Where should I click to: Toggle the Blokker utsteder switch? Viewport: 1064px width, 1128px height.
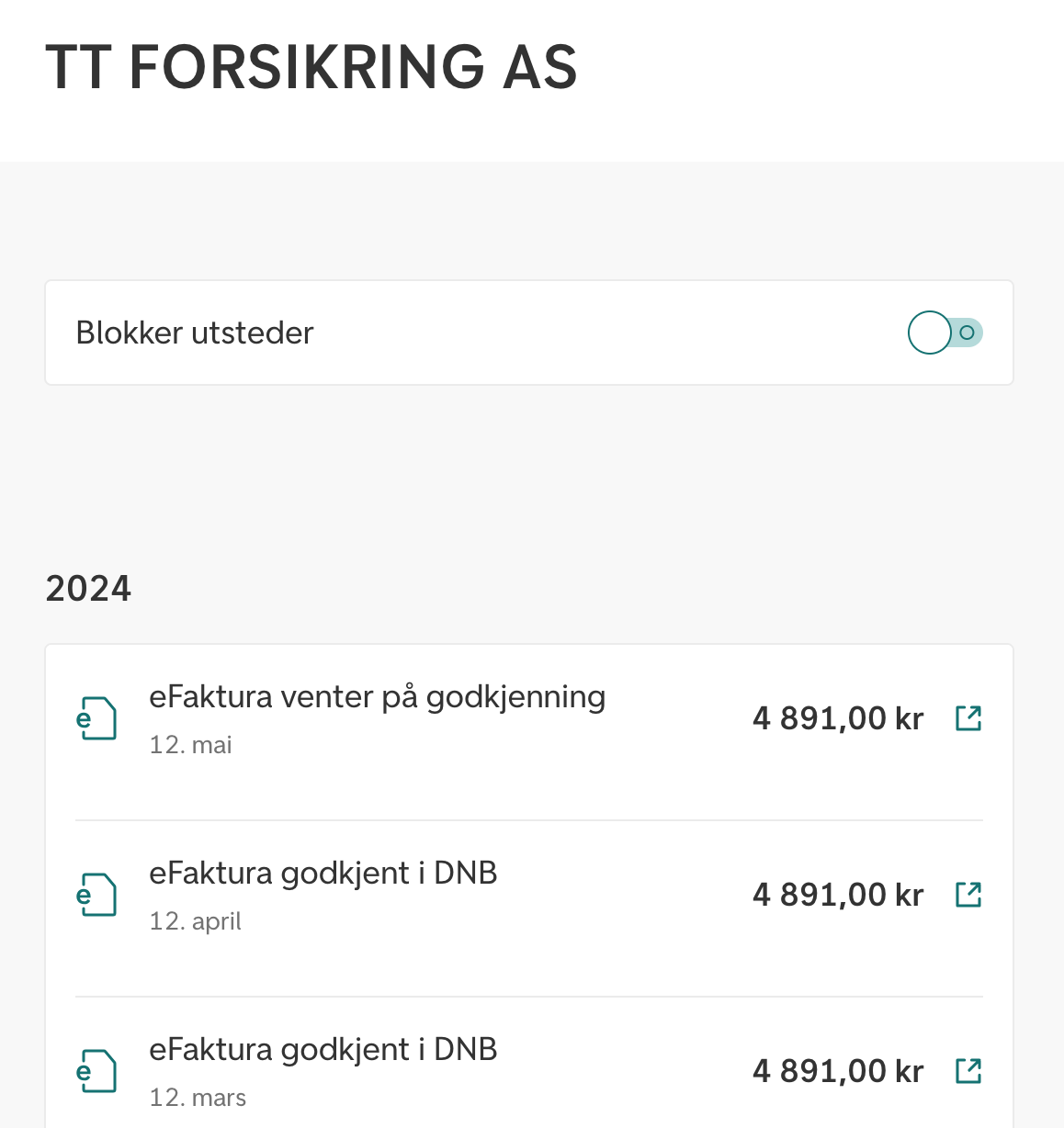945,333
